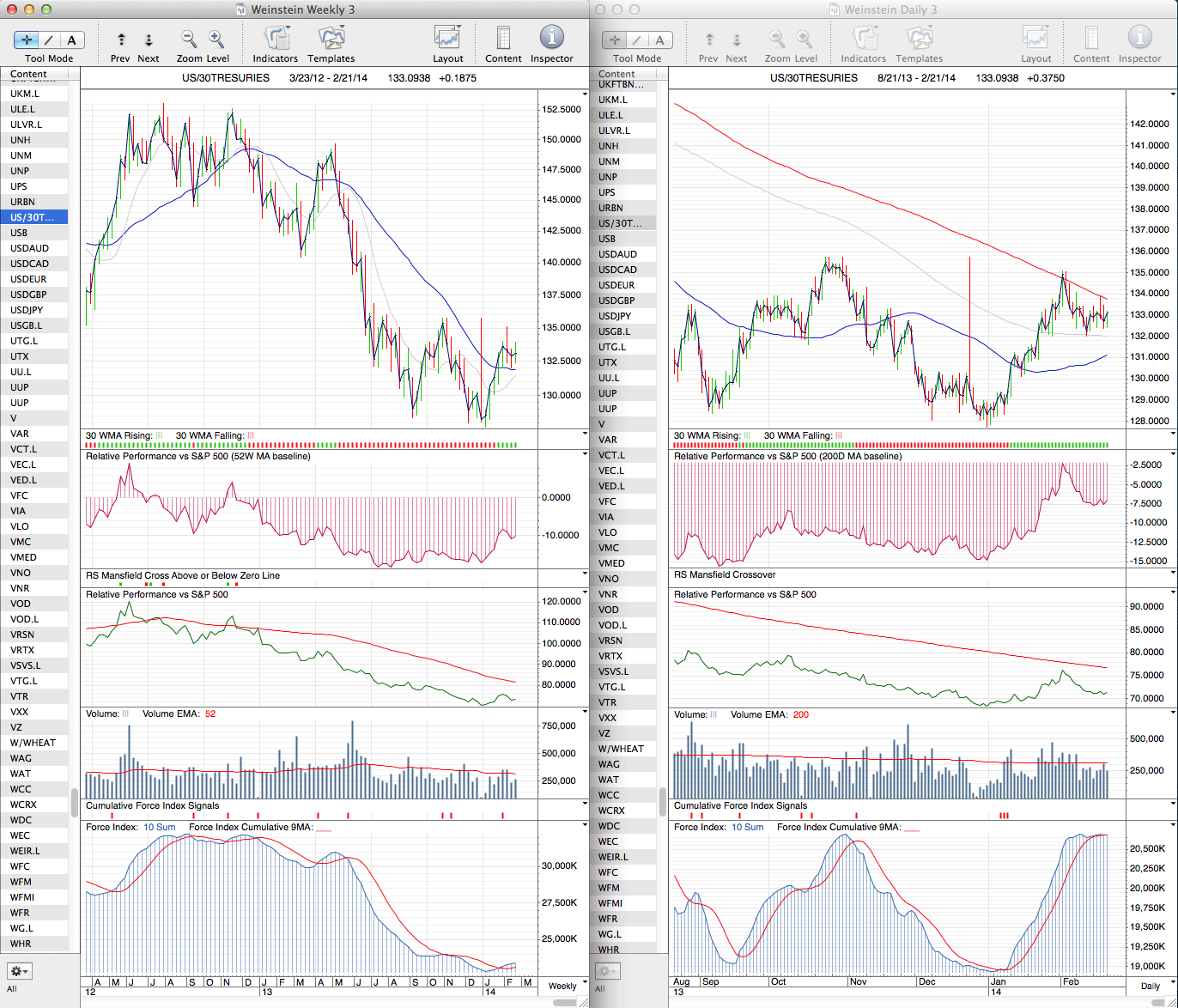Select text annotation tool in Weekly window
The image size is (1178, 1008).
click(71, 39)
